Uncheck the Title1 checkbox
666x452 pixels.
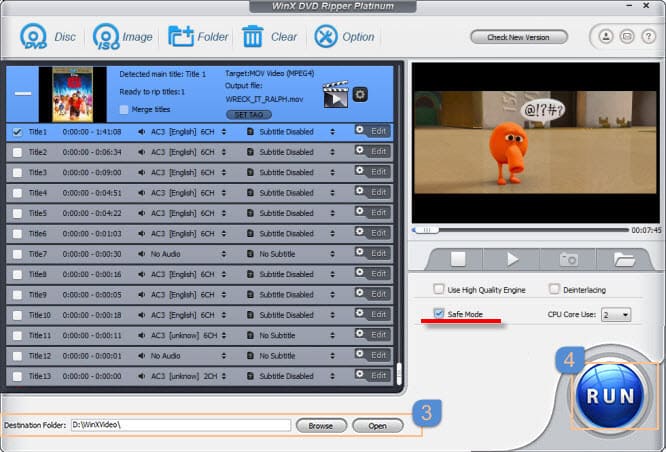[x=17, y=132]
